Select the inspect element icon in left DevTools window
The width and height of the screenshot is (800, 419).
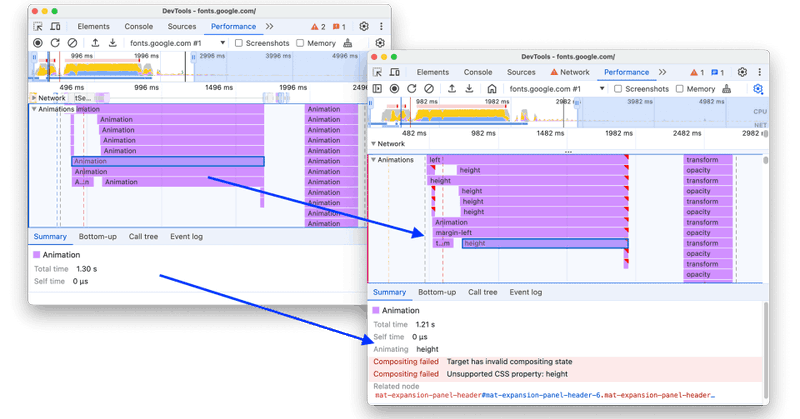[x=38, y=27]
